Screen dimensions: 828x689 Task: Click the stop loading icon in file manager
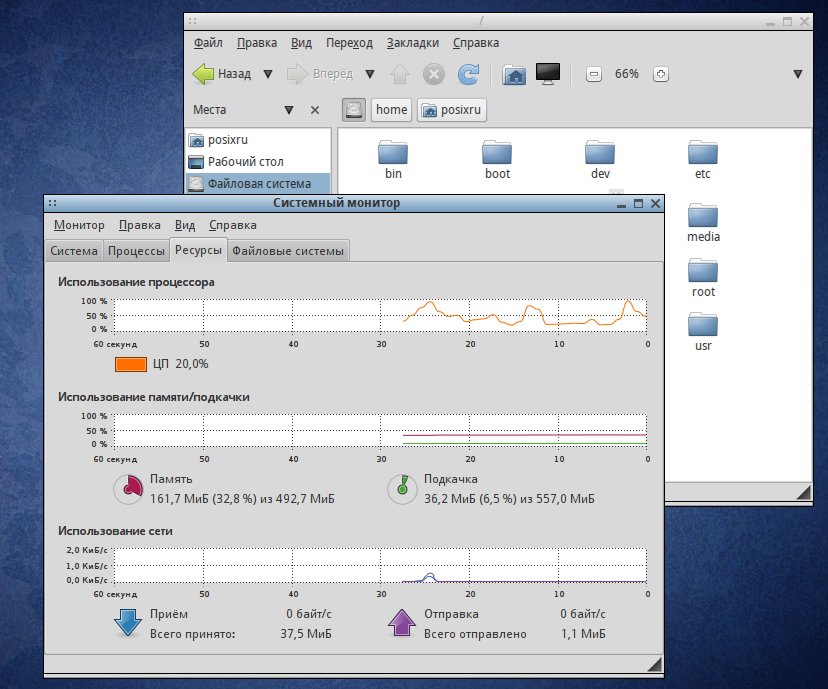434,74
